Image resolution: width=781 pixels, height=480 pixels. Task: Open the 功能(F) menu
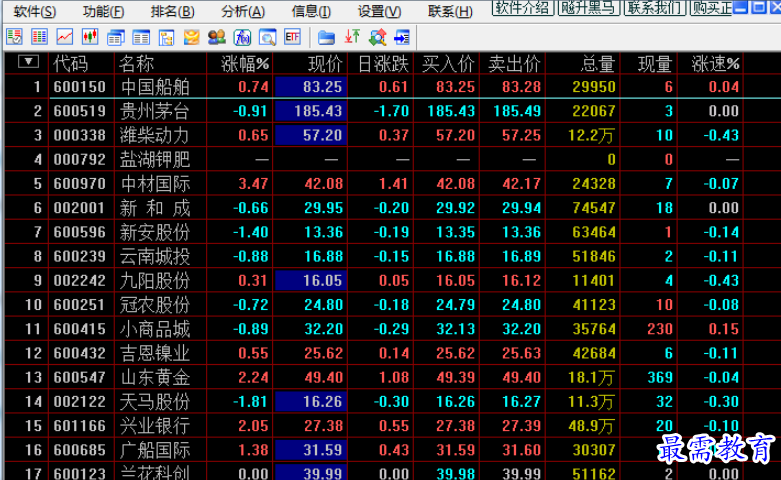point(103,11)
